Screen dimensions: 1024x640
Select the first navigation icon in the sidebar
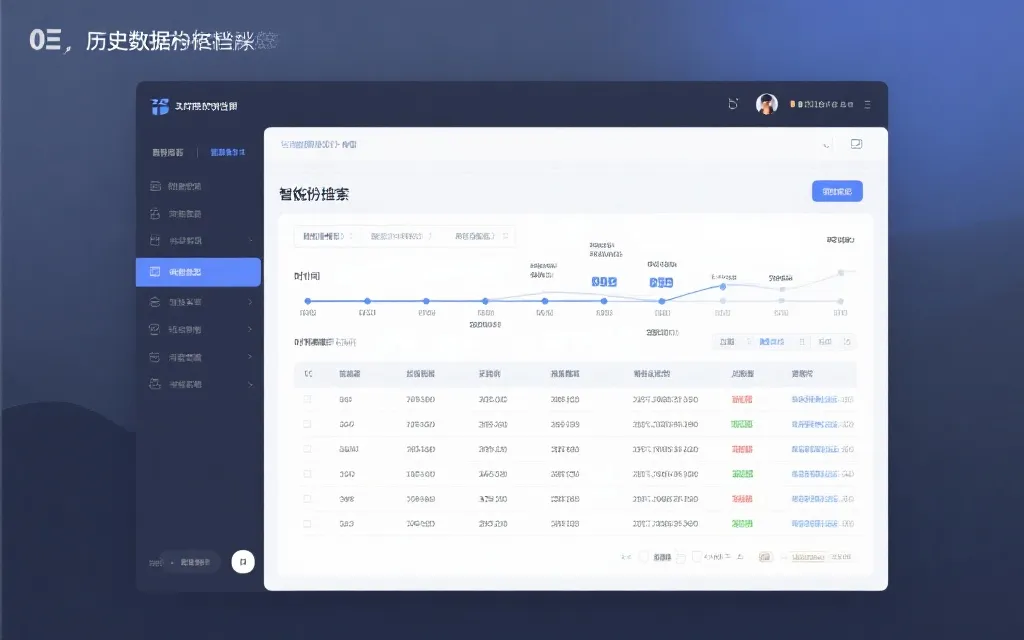tap(156, 186)
